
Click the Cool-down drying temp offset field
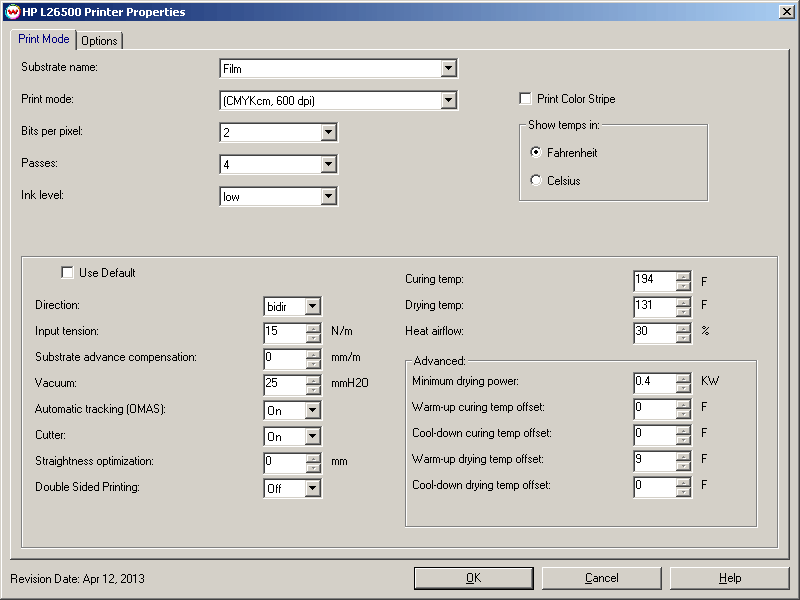[x=655, y=486]
